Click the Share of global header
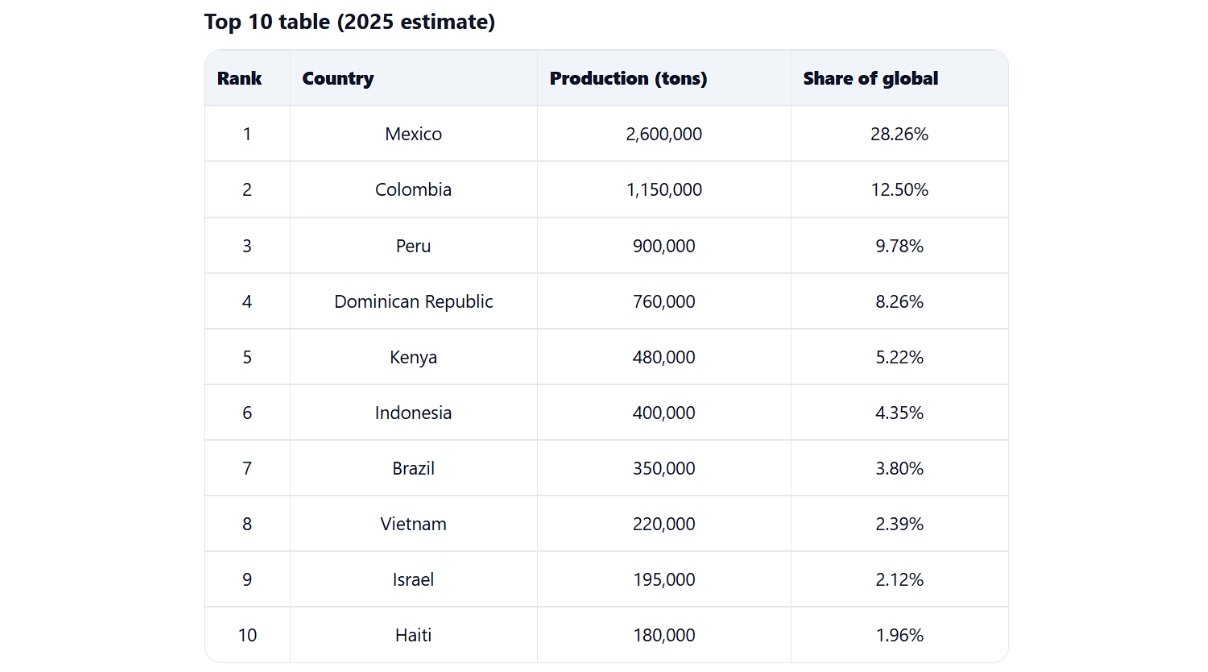This screenshot has height=672, width=1208. pyautogui.click(x=870, y=79)
